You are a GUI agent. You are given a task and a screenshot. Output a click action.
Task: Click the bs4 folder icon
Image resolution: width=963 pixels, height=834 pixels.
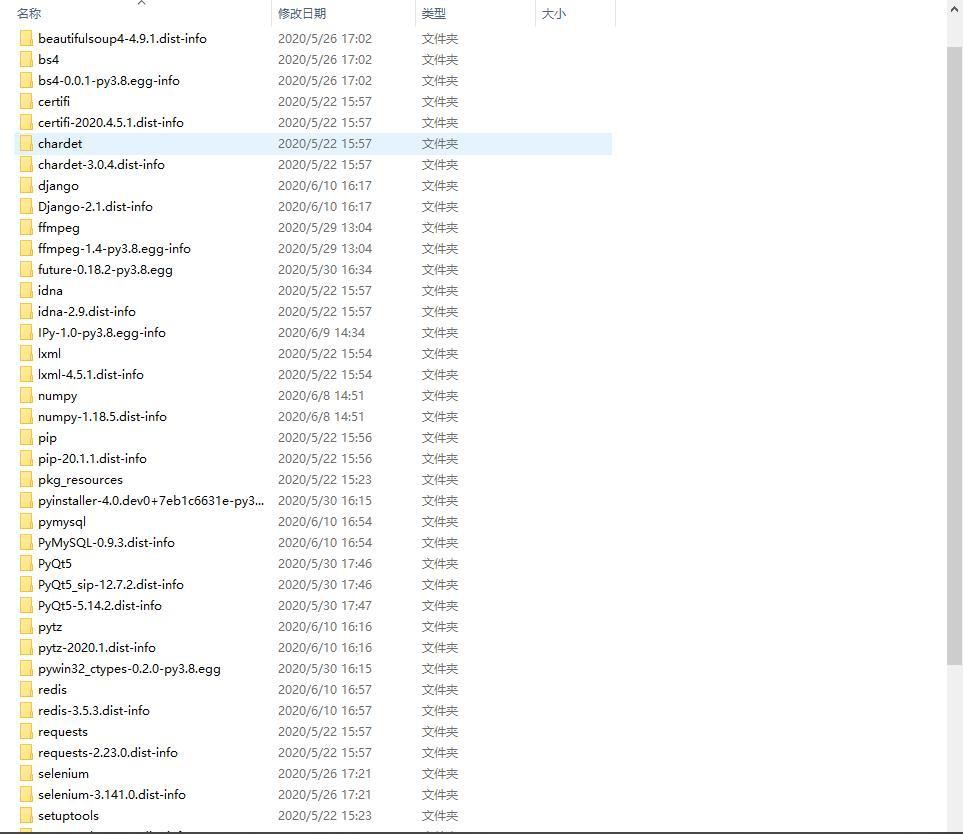pyautogui.click(x=26, y=60)
